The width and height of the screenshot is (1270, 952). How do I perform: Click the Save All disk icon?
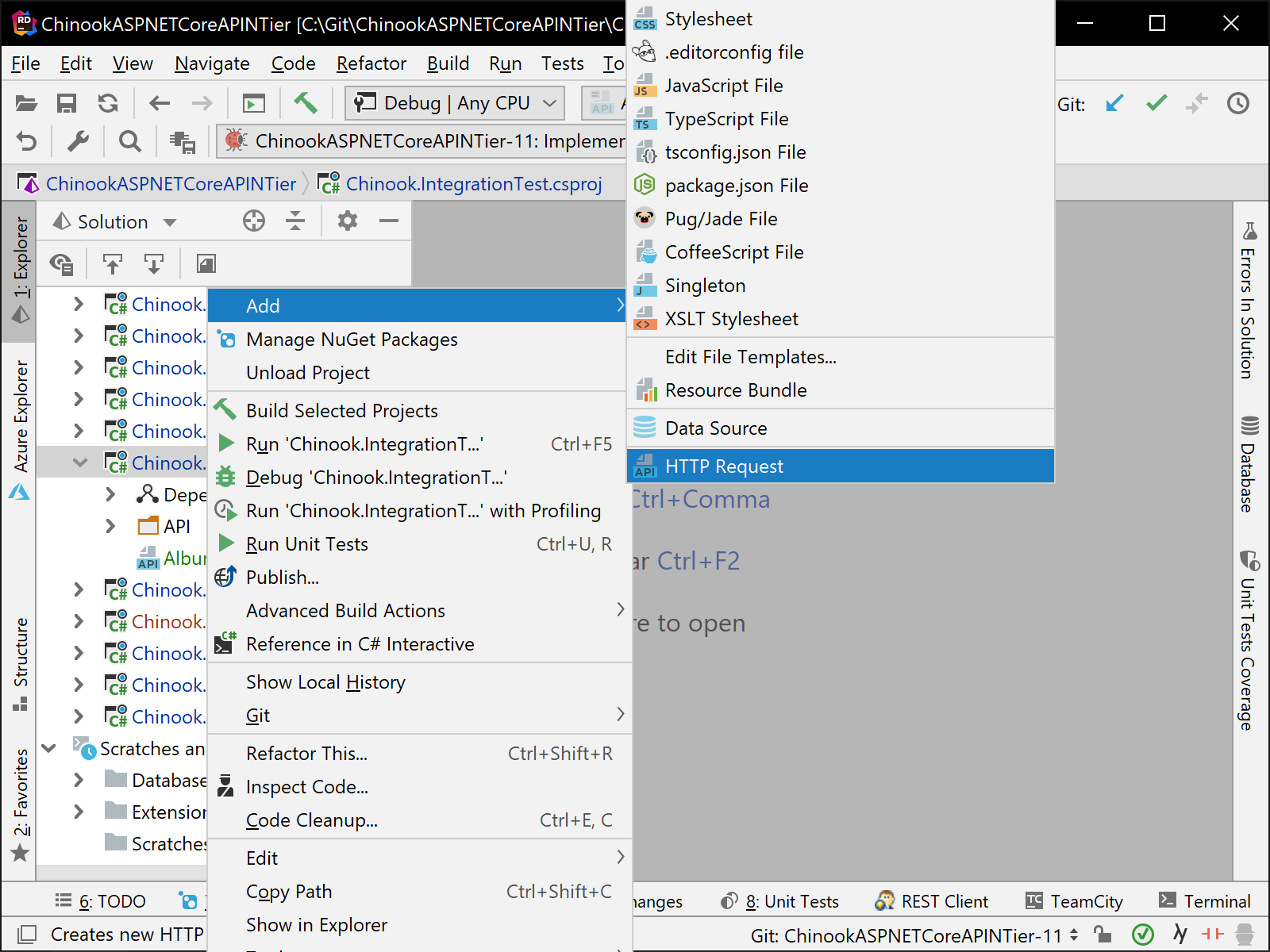(67, 103)
